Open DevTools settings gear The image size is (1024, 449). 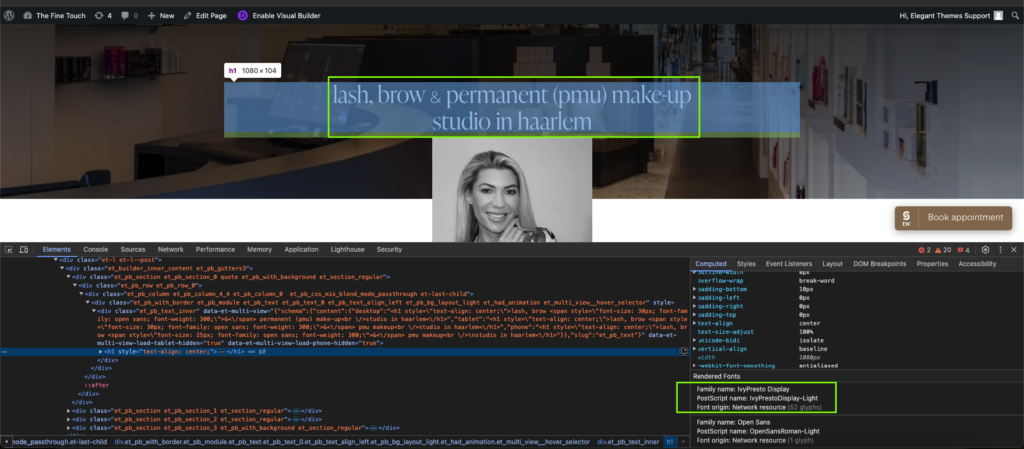[x=985, y=249]
